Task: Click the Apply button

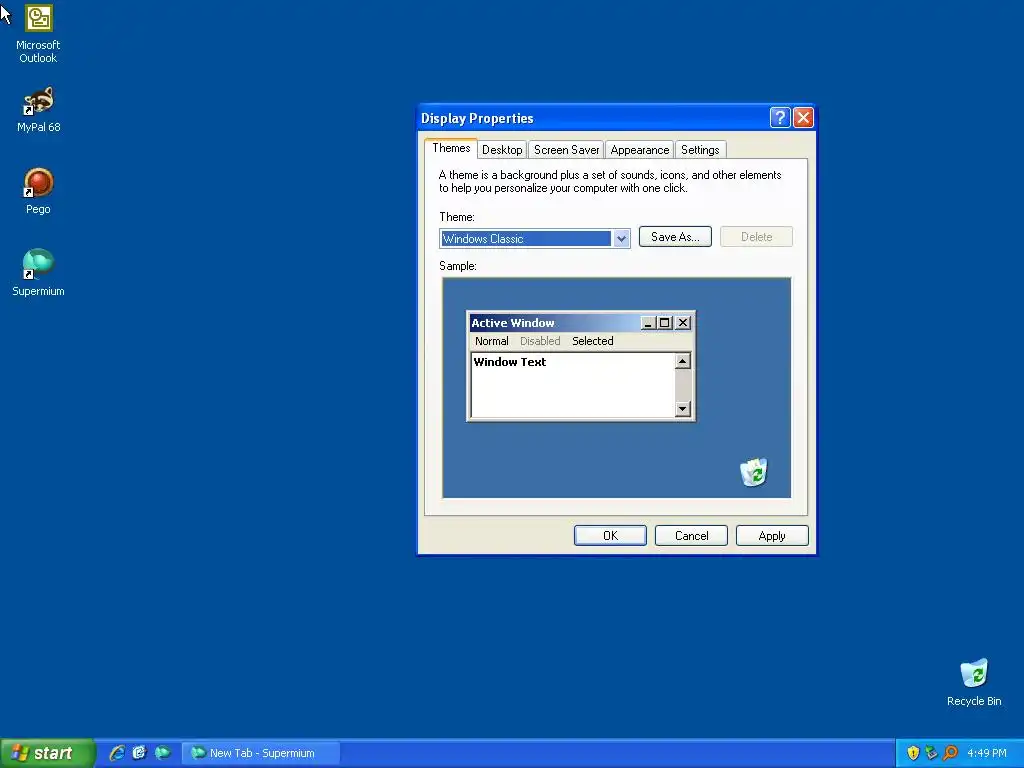Action: pyautogui.click(x=772, y=536)
